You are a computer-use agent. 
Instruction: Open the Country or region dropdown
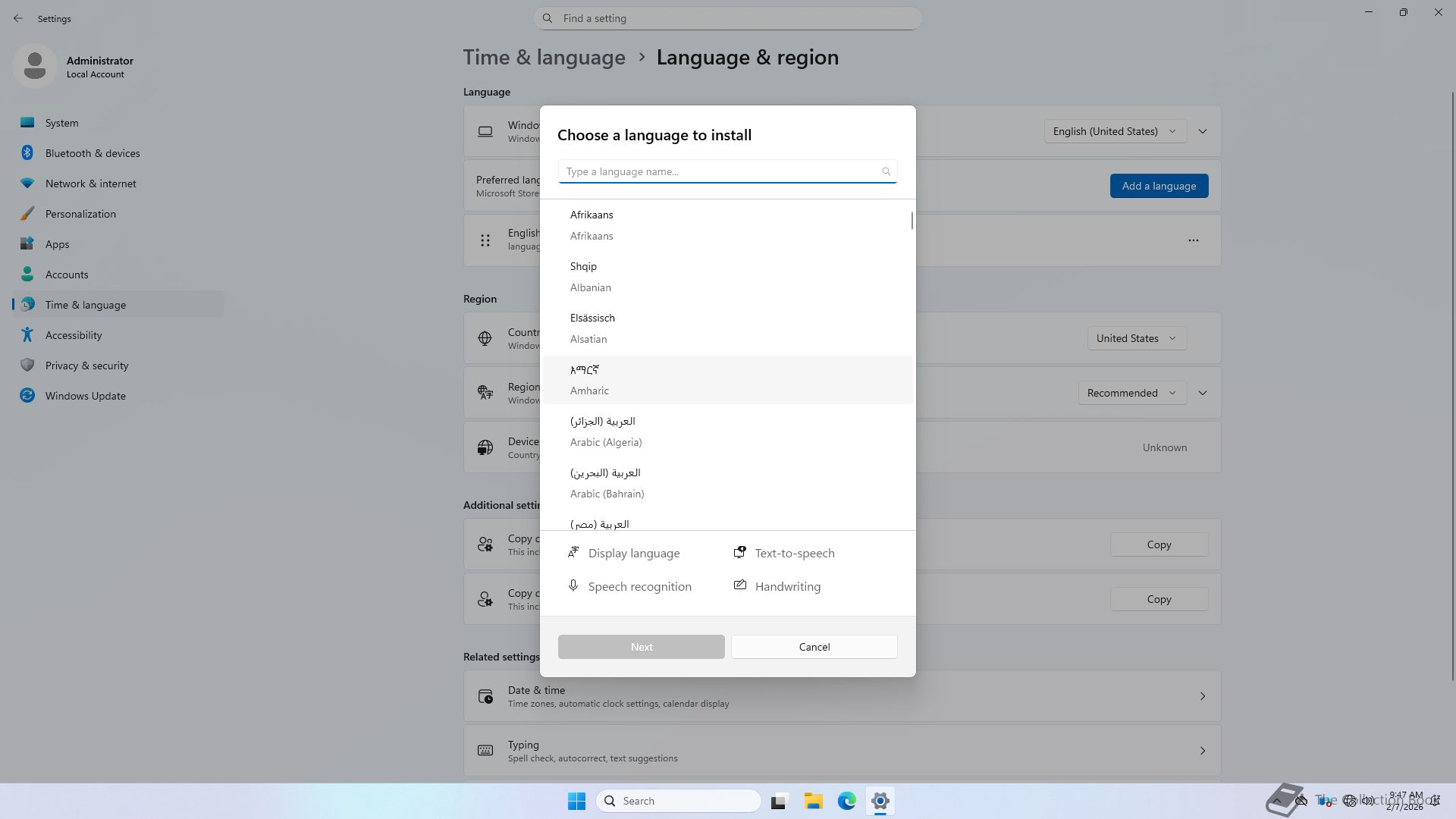(1136, 338)
